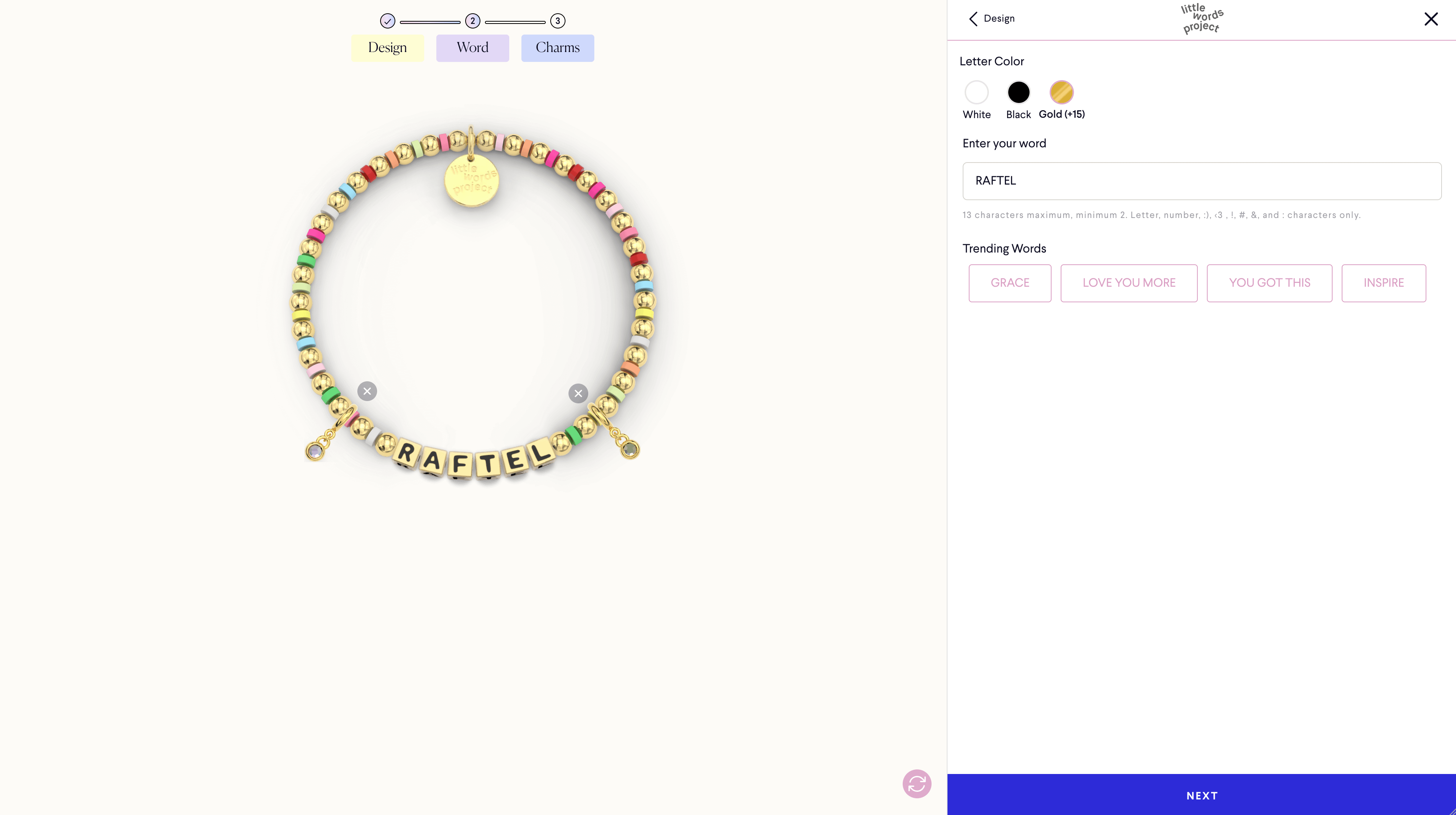The image size is (1456, 815).
Task: Jump to step 3 circle
Action: (557, 21)
